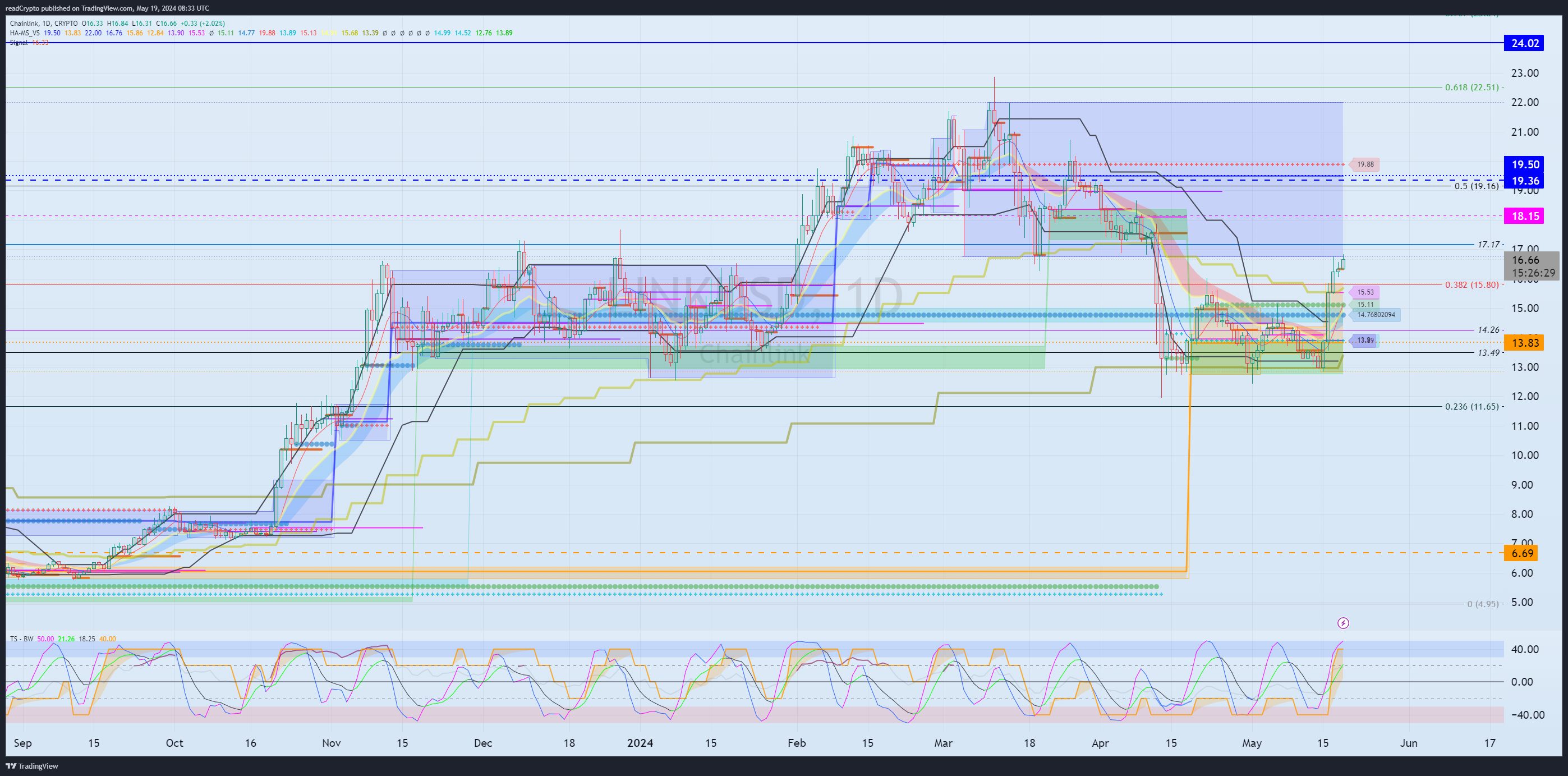Click the 19.50 blue price label
Image resolution: width=1568 pixels, height=776 pixels.
1525,164
